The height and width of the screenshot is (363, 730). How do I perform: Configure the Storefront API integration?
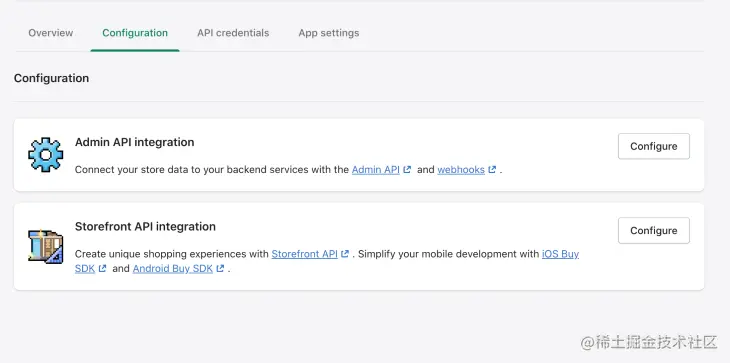[654, 230]
